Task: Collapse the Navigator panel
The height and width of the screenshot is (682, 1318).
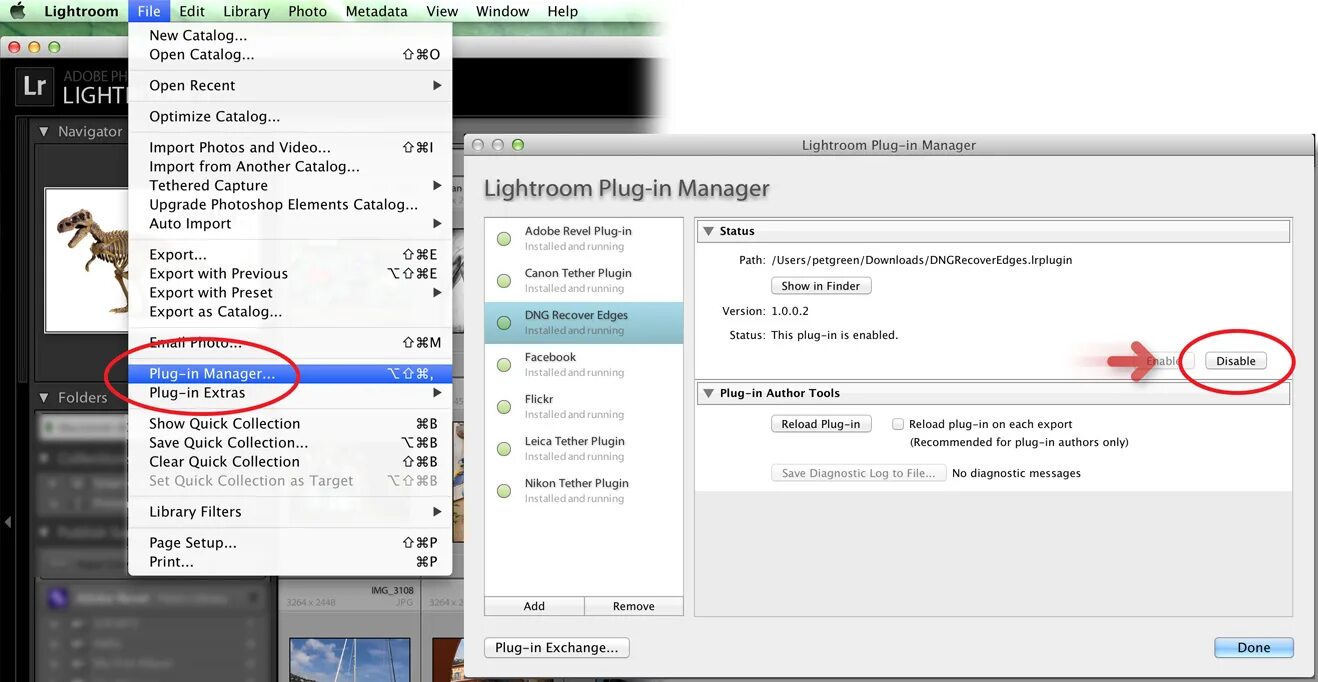Action: click(44, 131)
